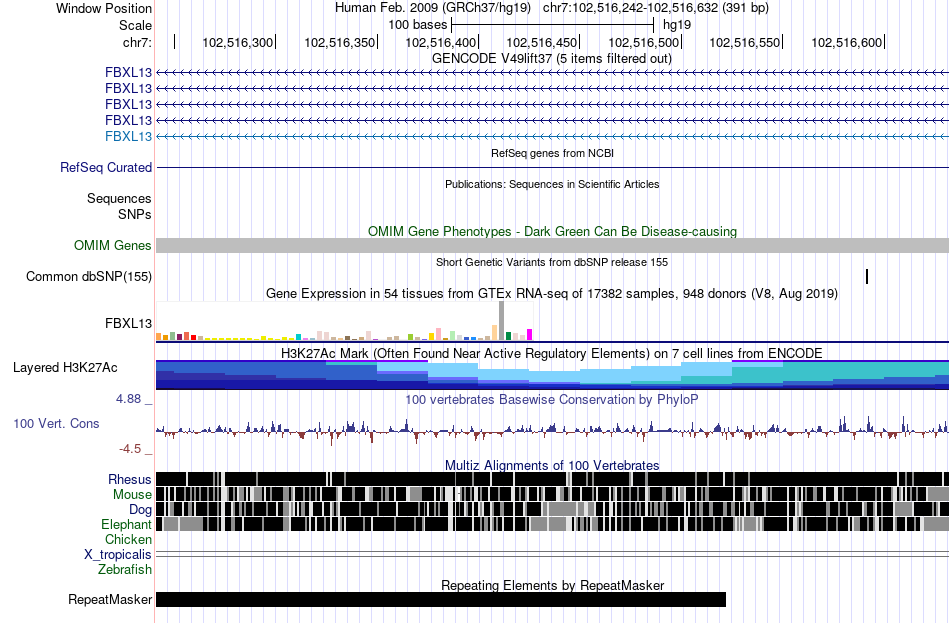The image size is (950, 623).
Task: Open the GENCODE V49lift37 track title
Action: 551,59
